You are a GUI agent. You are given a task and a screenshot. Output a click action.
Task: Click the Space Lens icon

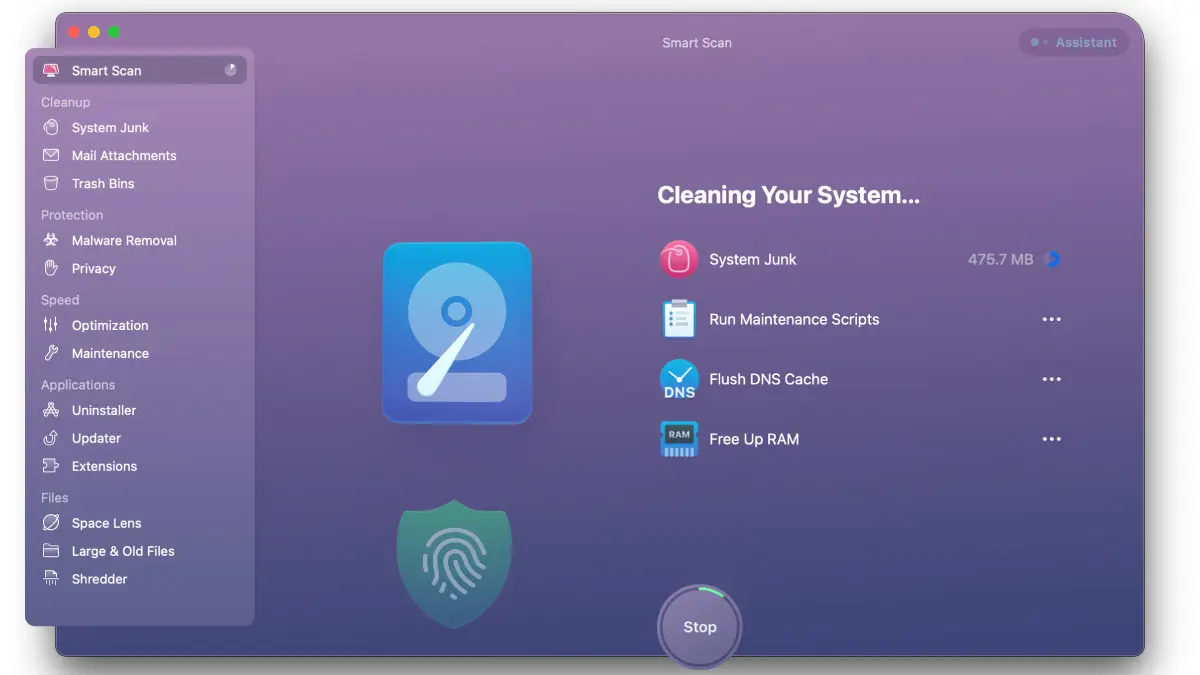pos(51,523)
